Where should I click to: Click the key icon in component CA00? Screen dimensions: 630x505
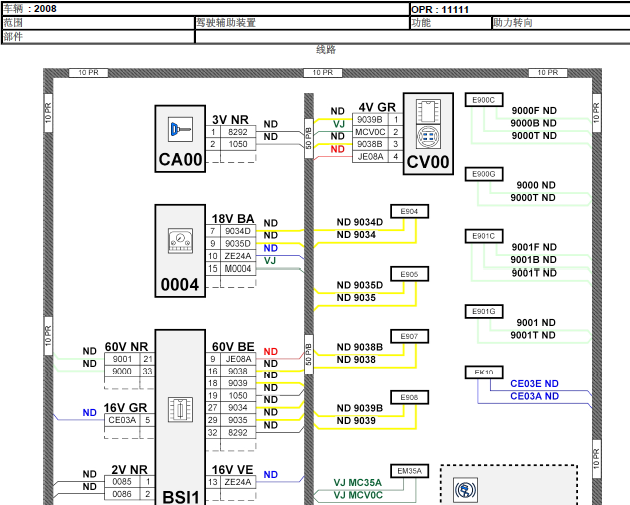pyautogui.click(x=181, y=128)
